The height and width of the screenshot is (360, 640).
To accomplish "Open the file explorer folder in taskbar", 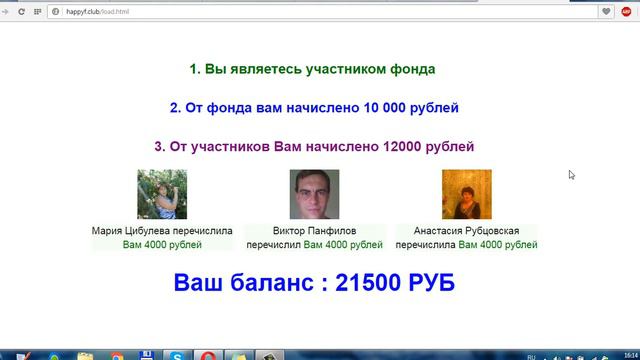I will pyautogui.click(x=85, y=356).
